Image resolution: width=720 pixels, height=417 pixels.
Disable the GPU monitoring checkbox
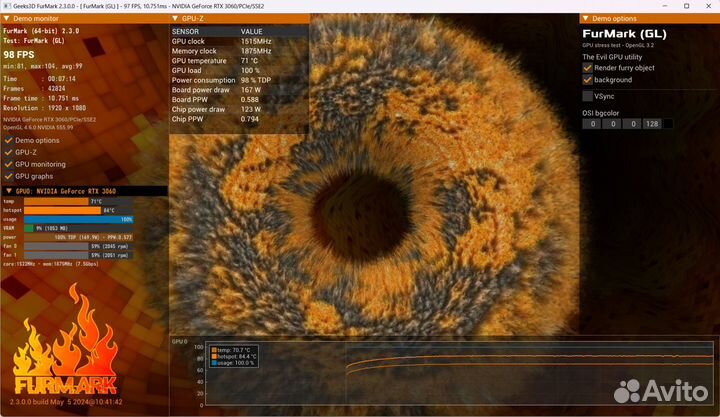coord(8,164)
